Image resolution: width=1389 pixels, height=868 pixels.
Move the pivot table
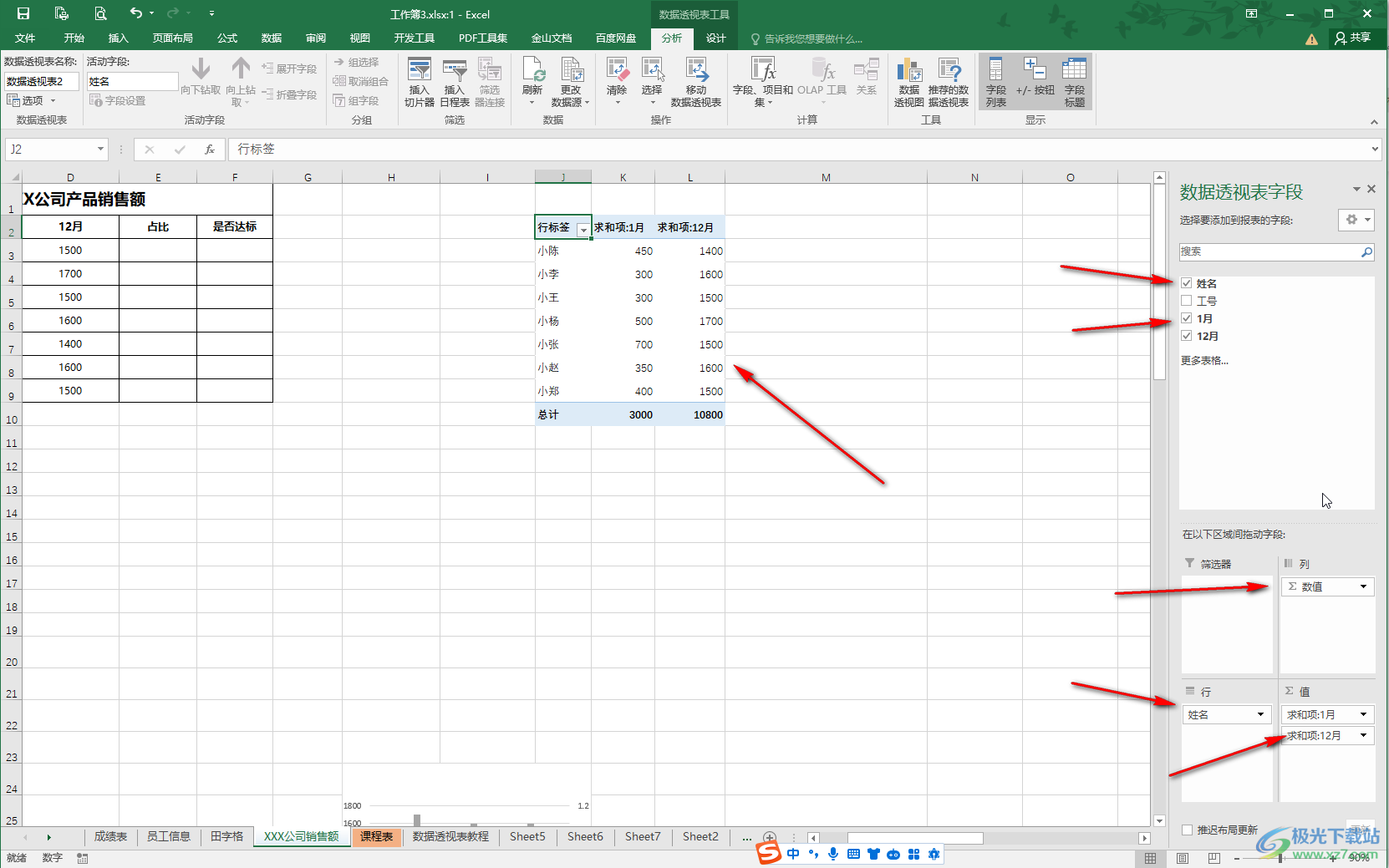click(696, 82)
